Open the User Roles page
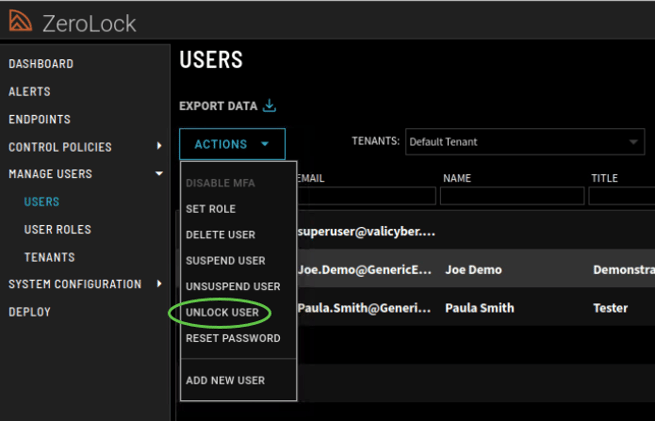Image resolution: width=655 pixels, height=421 pixels. (58, 229)
